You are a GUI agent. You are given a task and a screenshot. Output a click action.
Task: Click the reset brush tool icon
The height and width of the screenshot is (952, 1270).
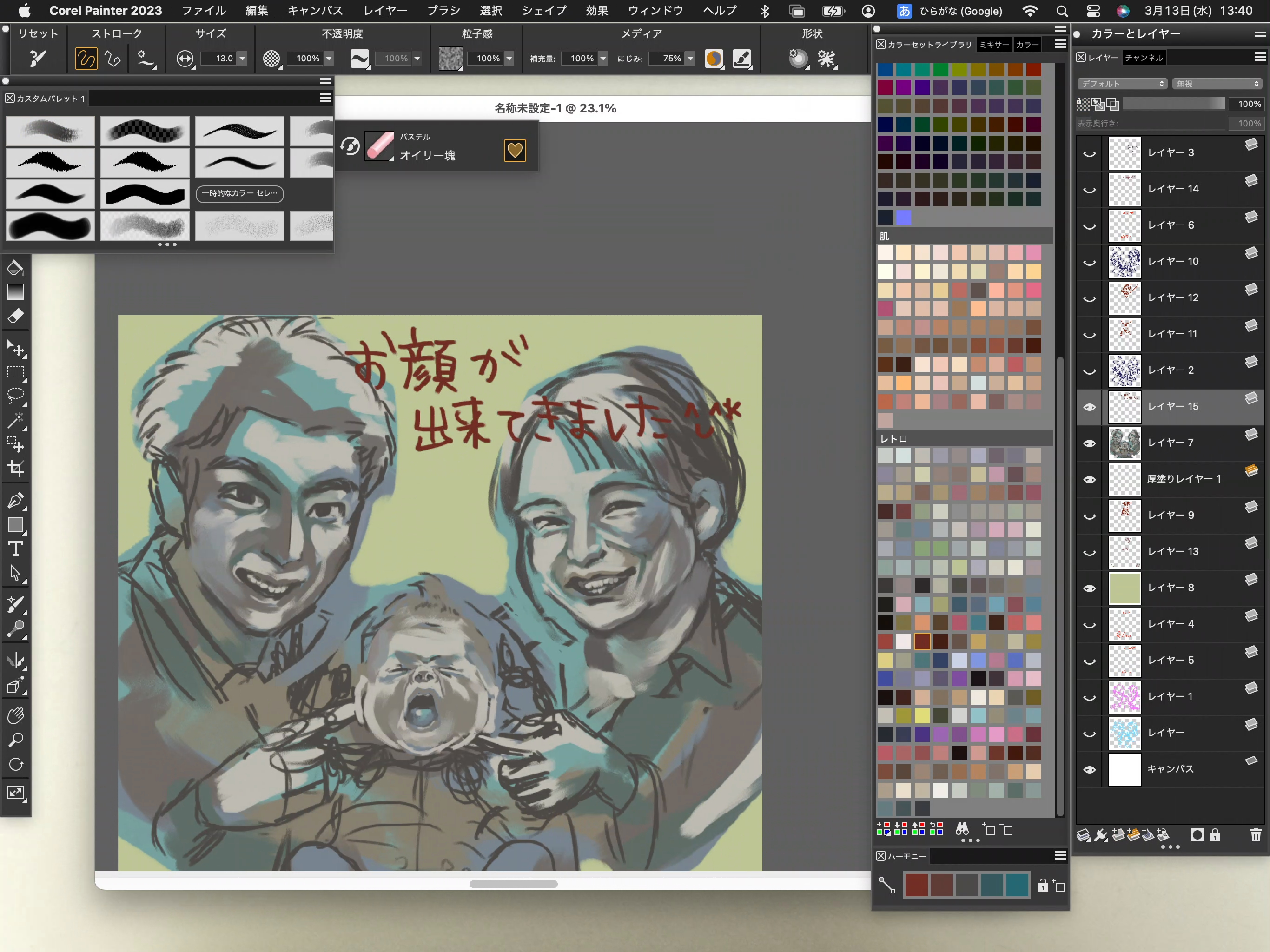click(38, 58)
